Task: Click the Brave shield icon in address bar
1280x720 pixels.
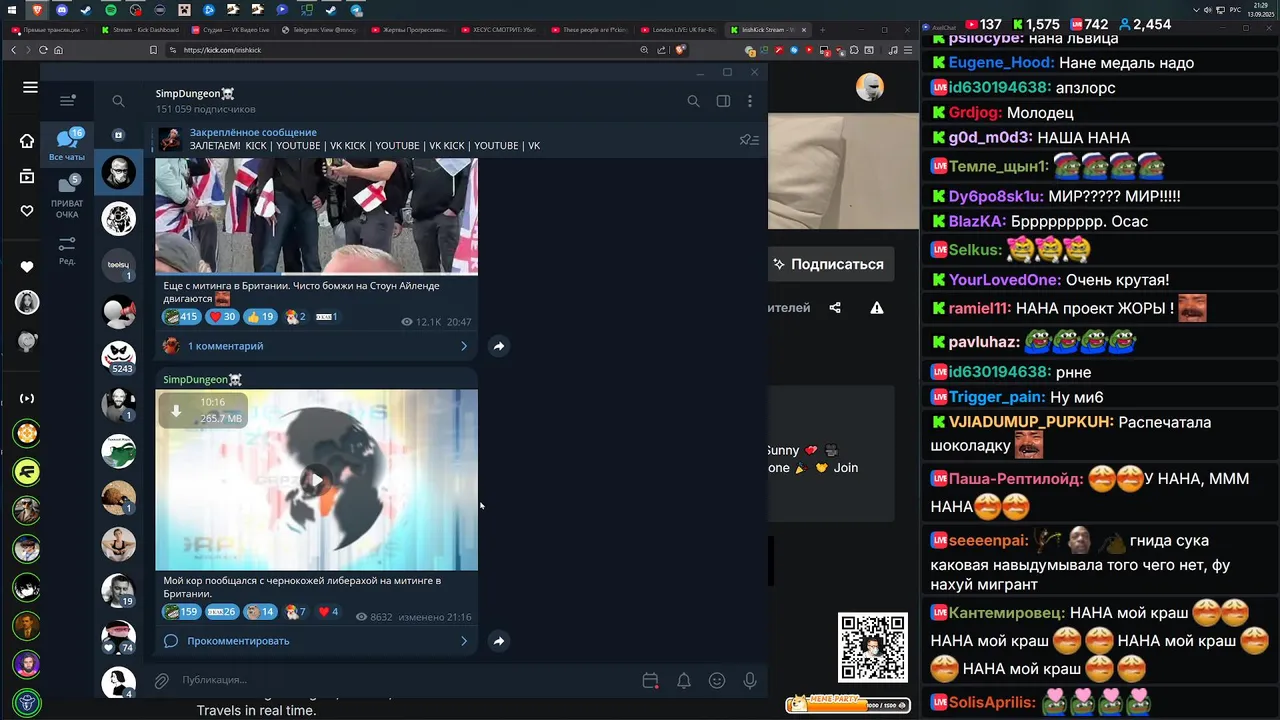Action: tap(681, 50)
